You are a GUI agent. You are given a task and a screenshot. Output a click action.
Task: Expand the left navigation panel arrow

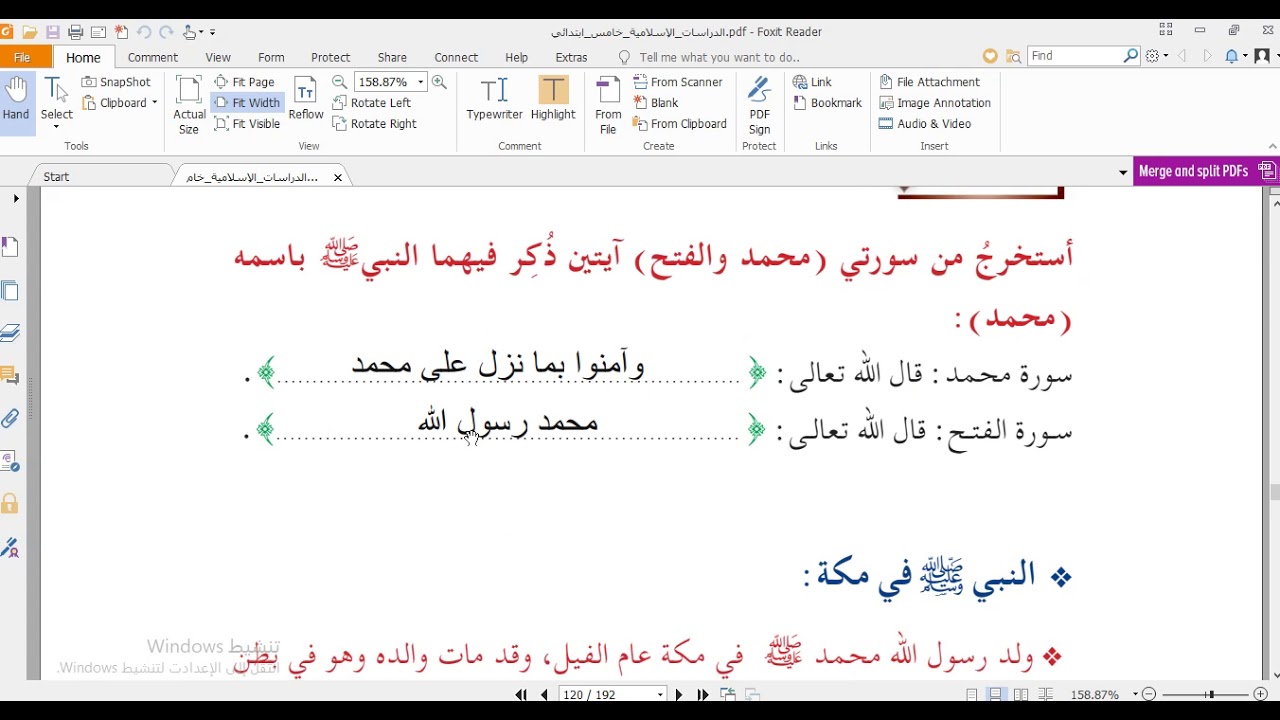pos(16,199)
